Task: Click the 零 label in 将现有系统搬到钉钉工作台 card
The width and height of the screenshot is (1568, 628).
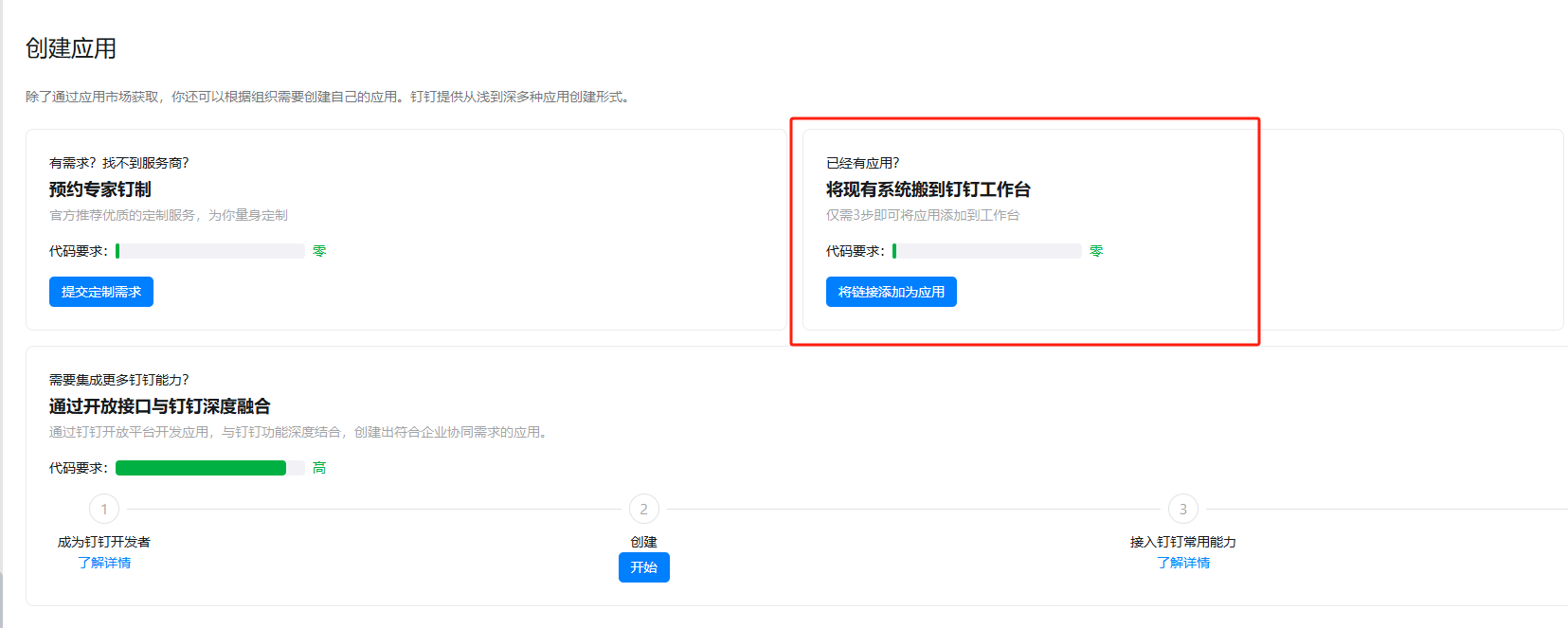Action: [x=1096, y=251]
